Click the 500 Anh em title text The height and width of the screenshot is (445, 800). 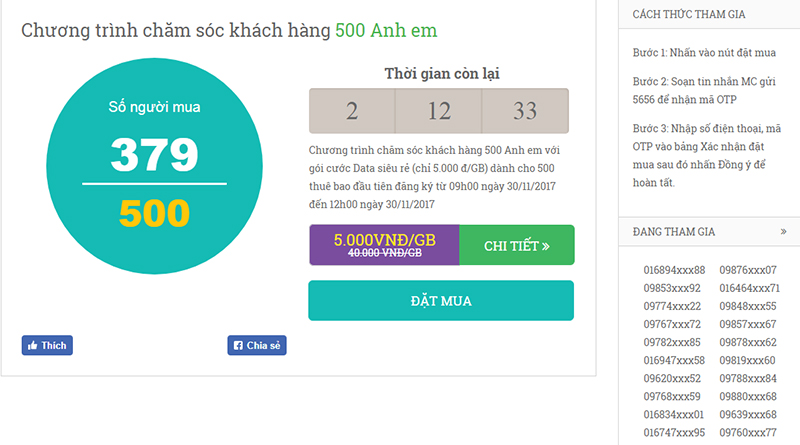pyautogui.click(x=386, y=30)
